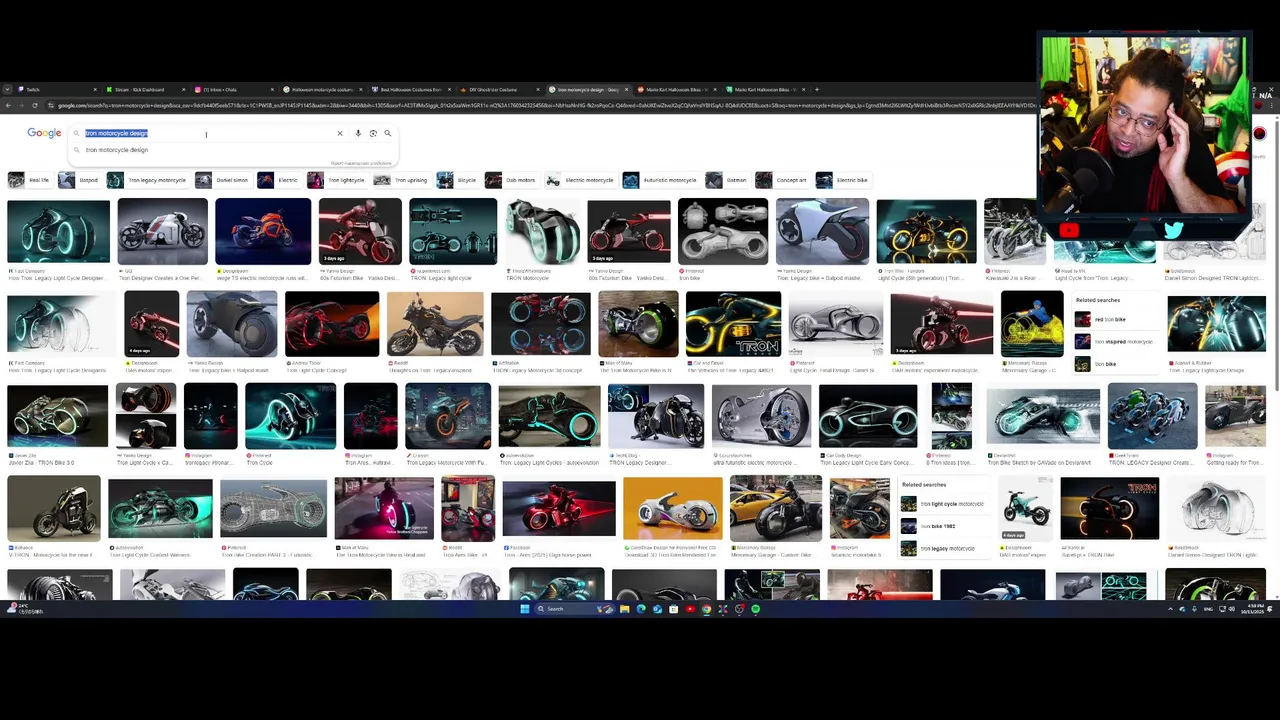Switch to the Best Halloween Costumes tab
Viewport: 1280px width, 720px height.
tap(412, 89)
